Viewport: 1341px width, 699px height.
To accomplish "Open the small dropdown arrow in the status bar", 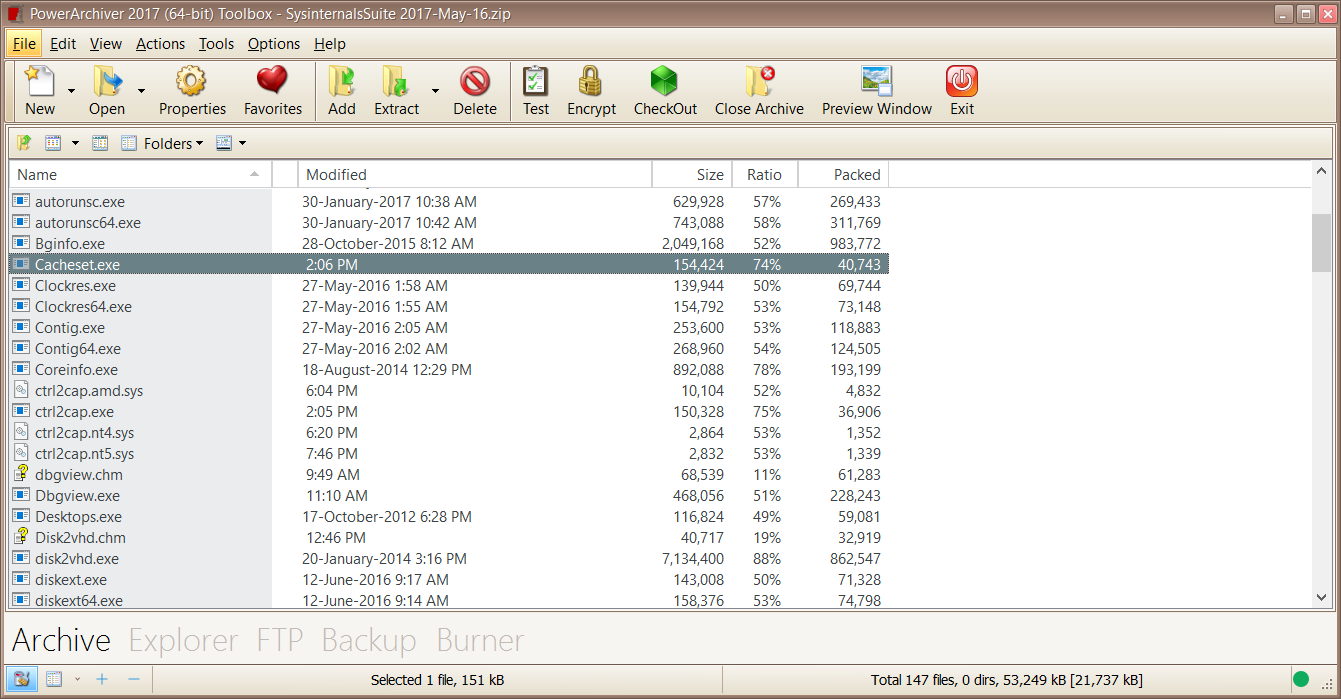I will pos(77,679).
